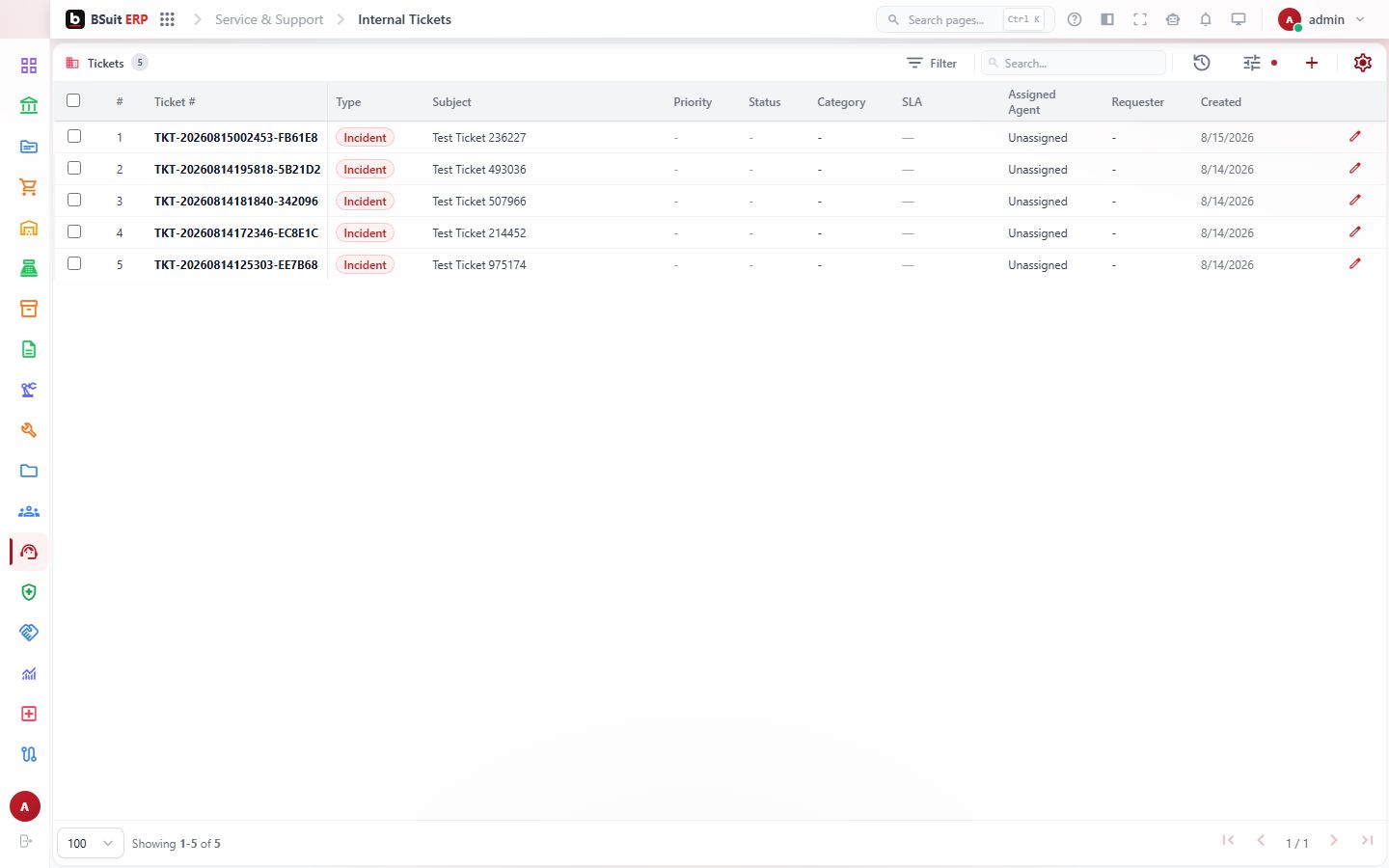Open the warehouse icon in sidebar
This screenshot has width=1389, height=868.
(x=29, y=228)
